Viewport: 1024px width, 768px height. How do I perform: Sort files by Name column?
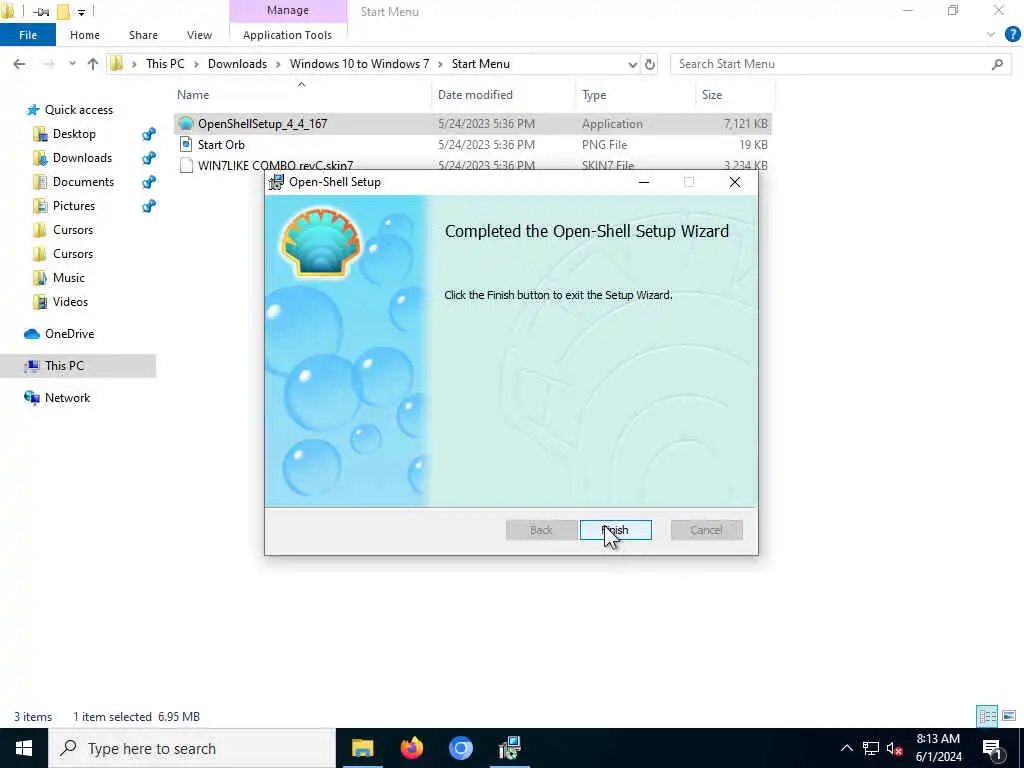tap(193, 95)
